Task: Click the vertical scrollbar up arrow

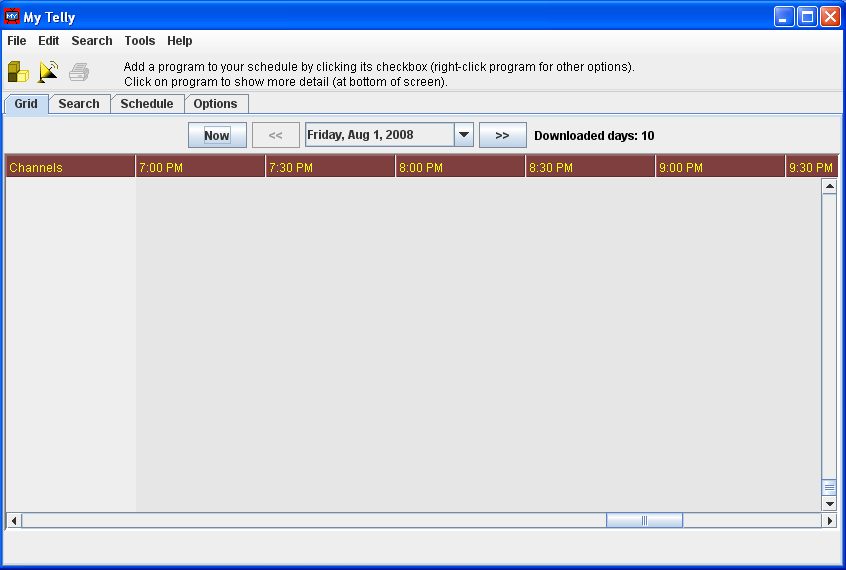Action: pyautogui.click(x=829, y=186)
